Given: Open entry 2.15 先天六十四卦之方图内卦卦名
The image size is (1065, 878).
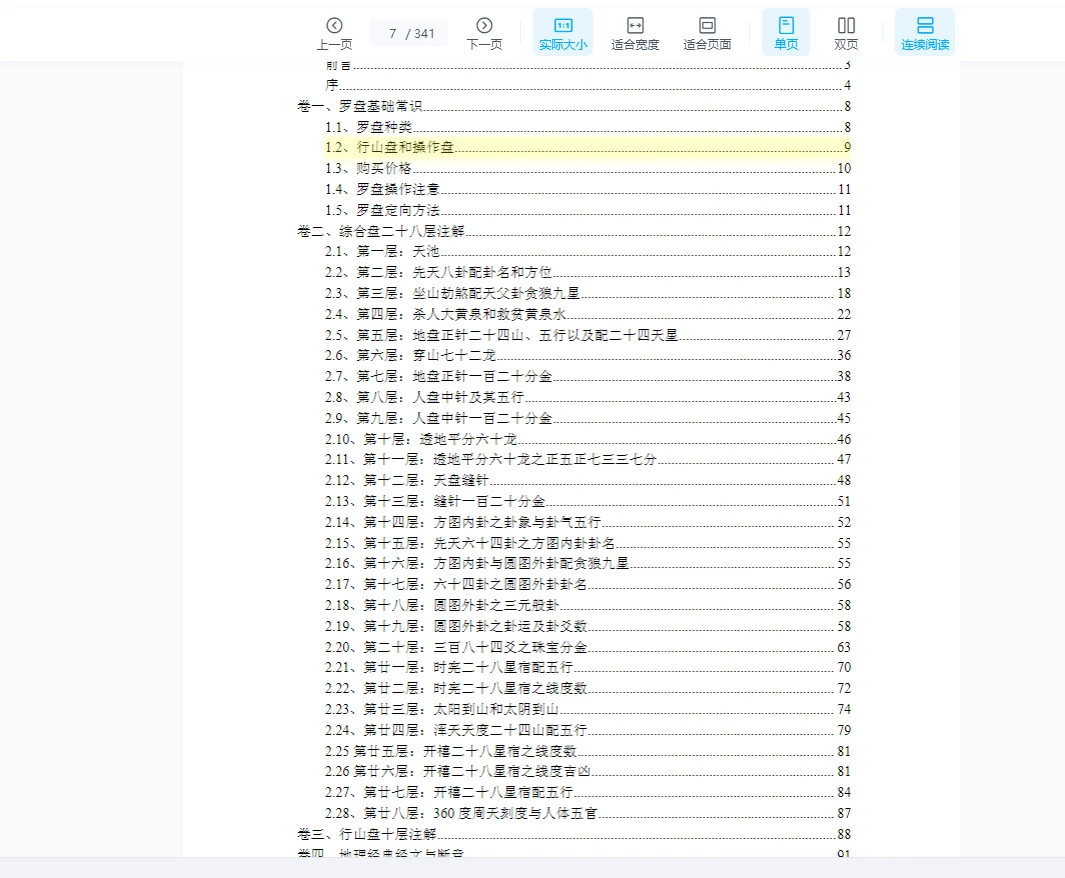Looking at the screenshot, I should 588,544.
